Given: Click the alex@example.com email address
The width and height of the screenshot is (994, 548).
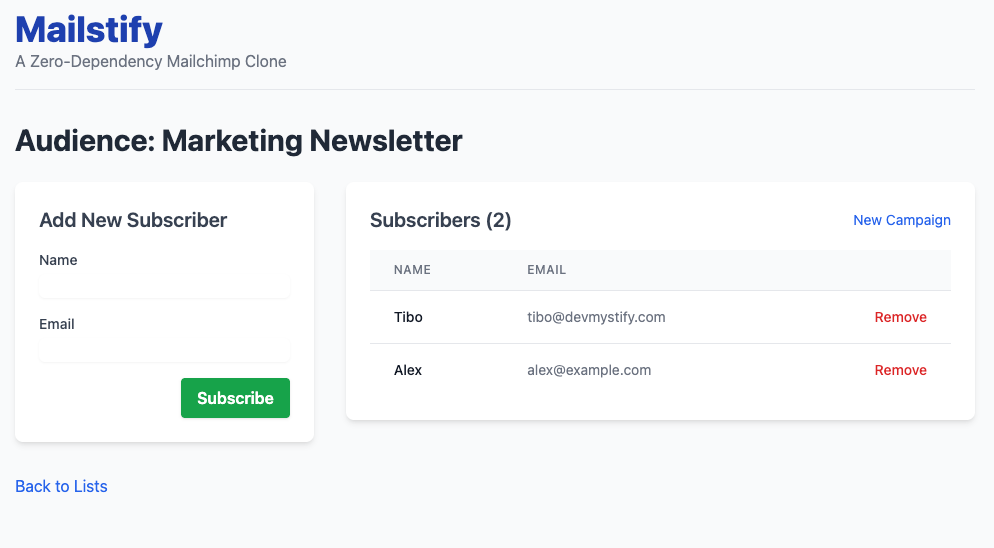Looking at the screenshot, I should coord(589,370).
